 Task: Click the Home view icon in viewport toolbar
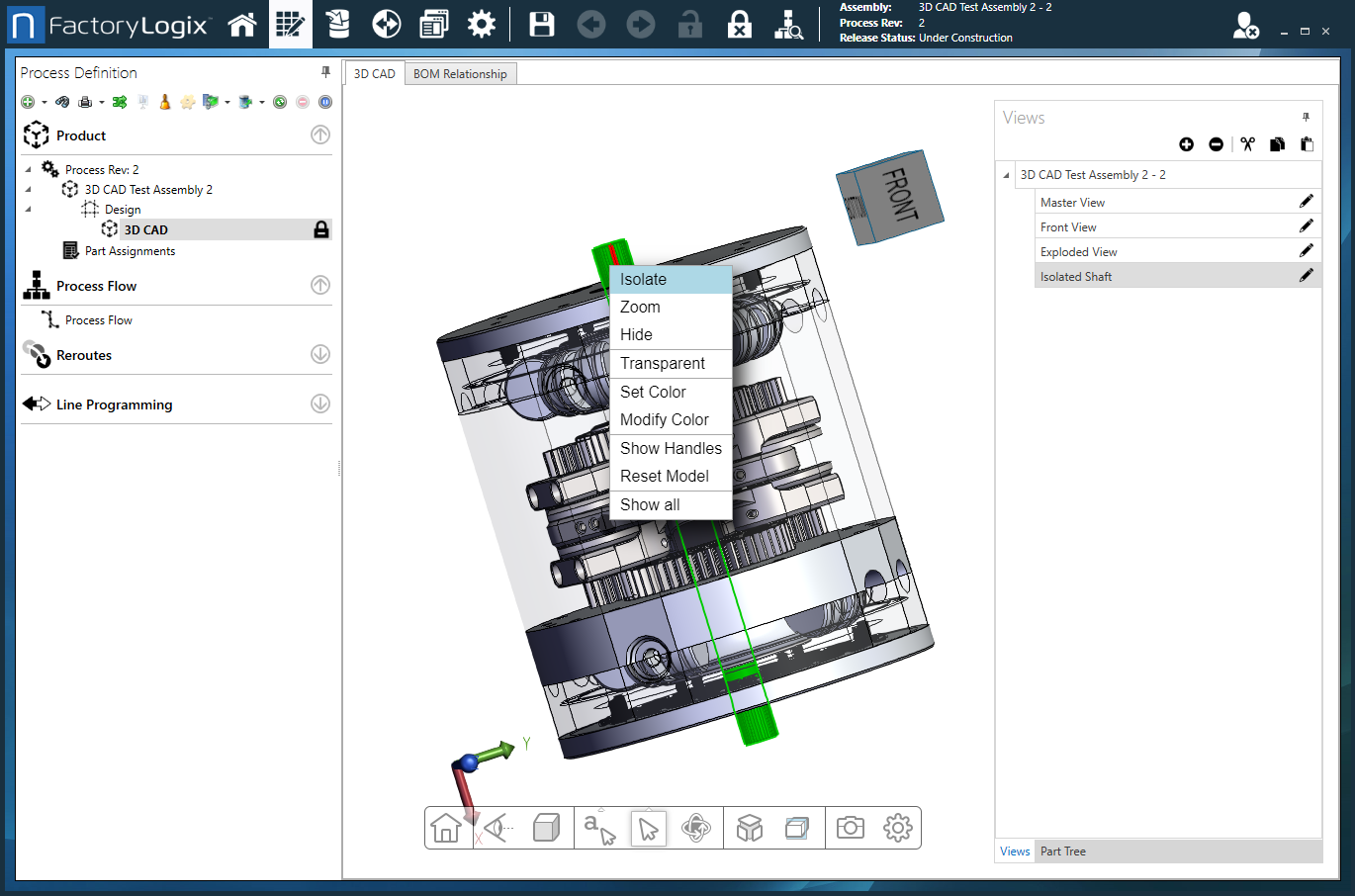click(445, 828)
